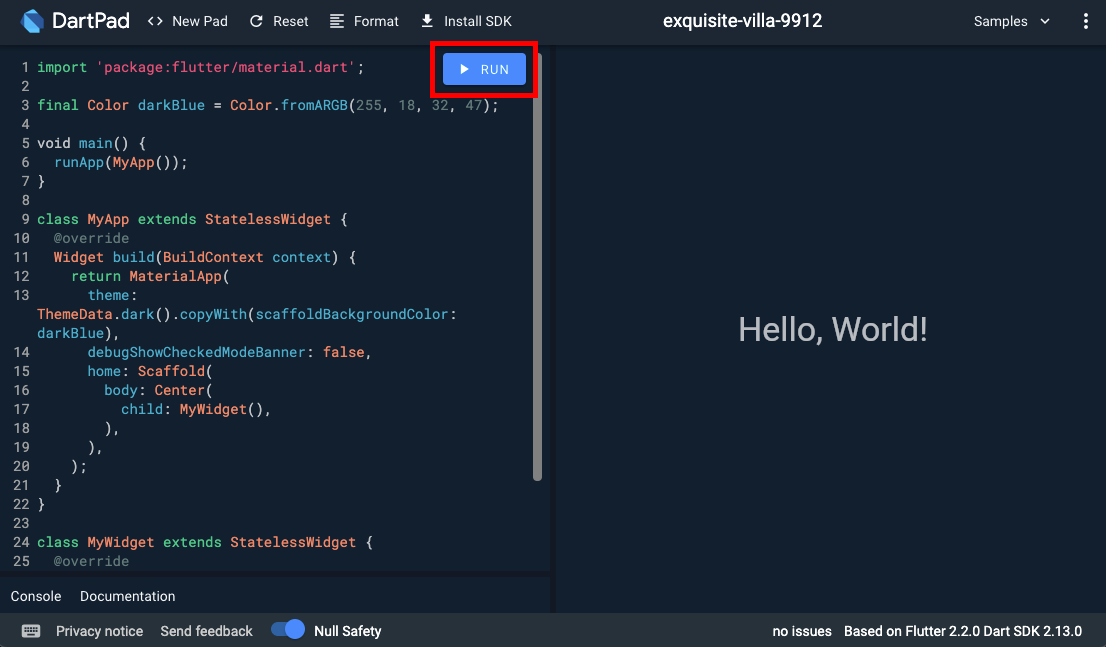Open the three-dot overflow menu
The image size is (1106, 647).
click(1086, 21)
